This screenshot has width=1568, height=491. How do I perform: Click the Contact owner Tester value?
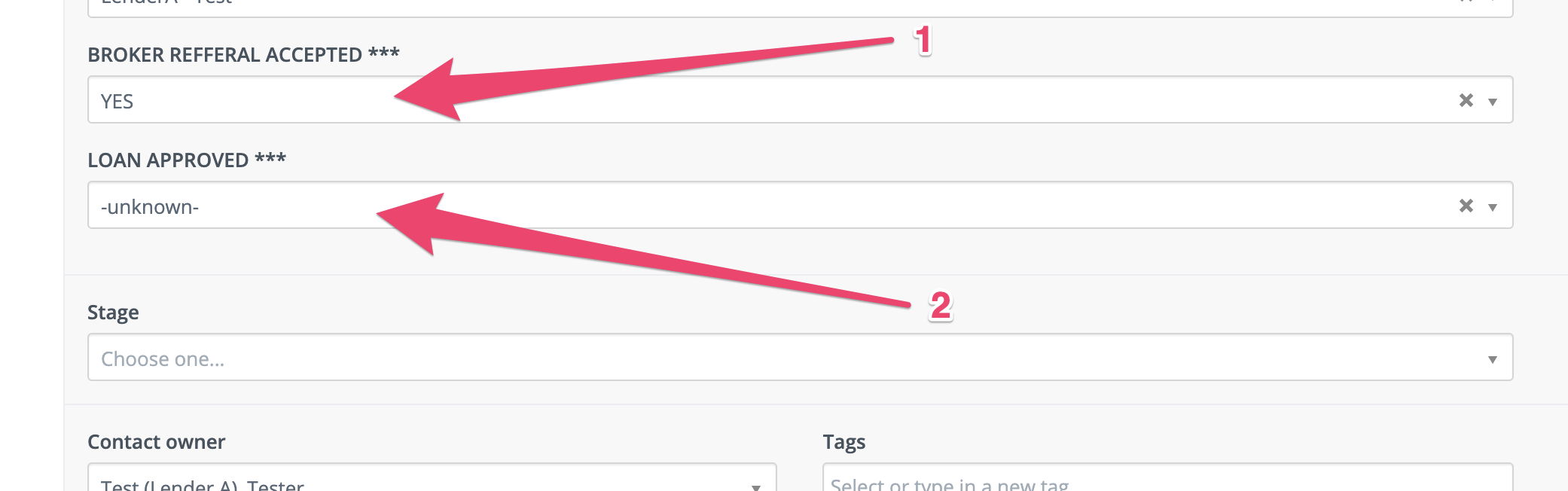[203, 485]
